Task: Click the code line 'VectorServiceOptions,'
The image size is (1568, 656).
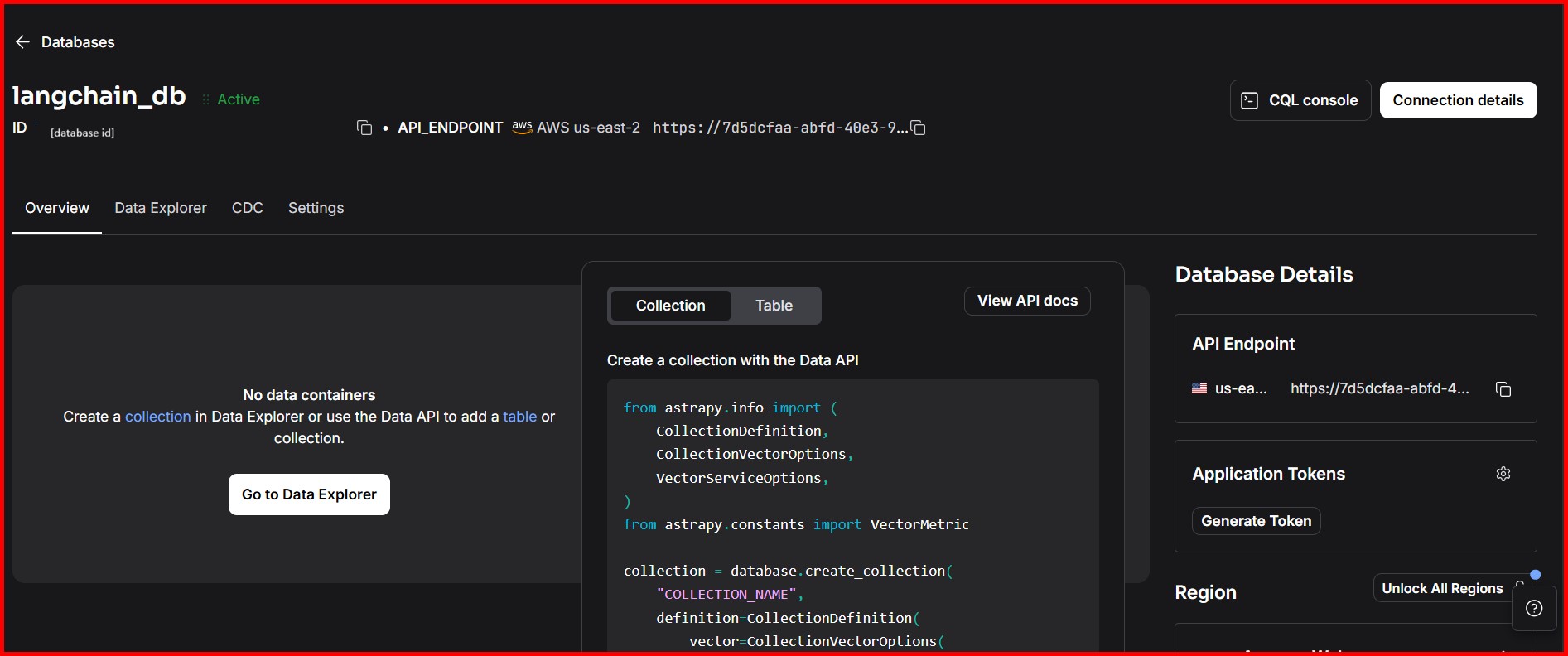Action: click(x=742, y=478)
